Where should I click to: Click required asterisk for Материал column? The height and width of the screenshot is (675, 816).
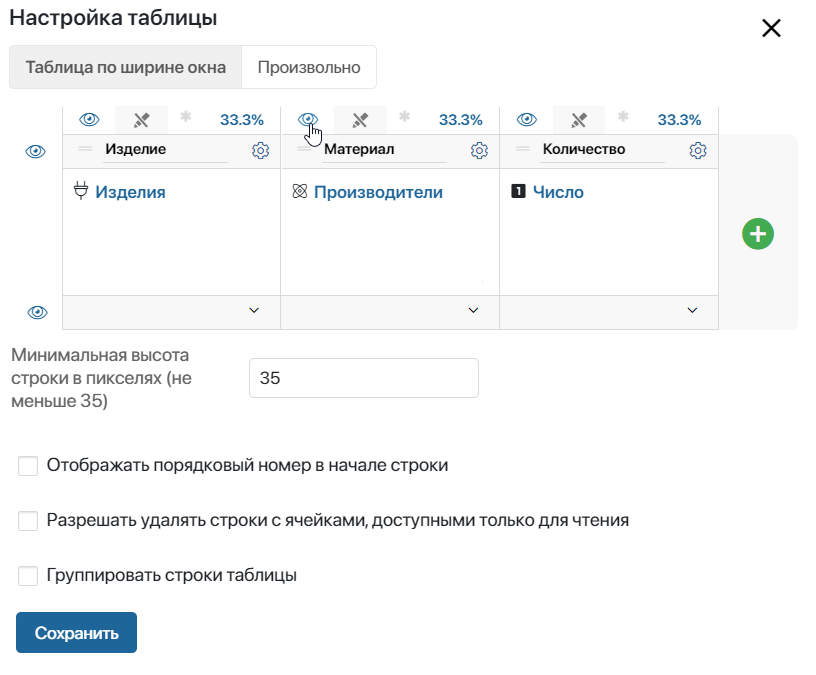click(404, 117)
